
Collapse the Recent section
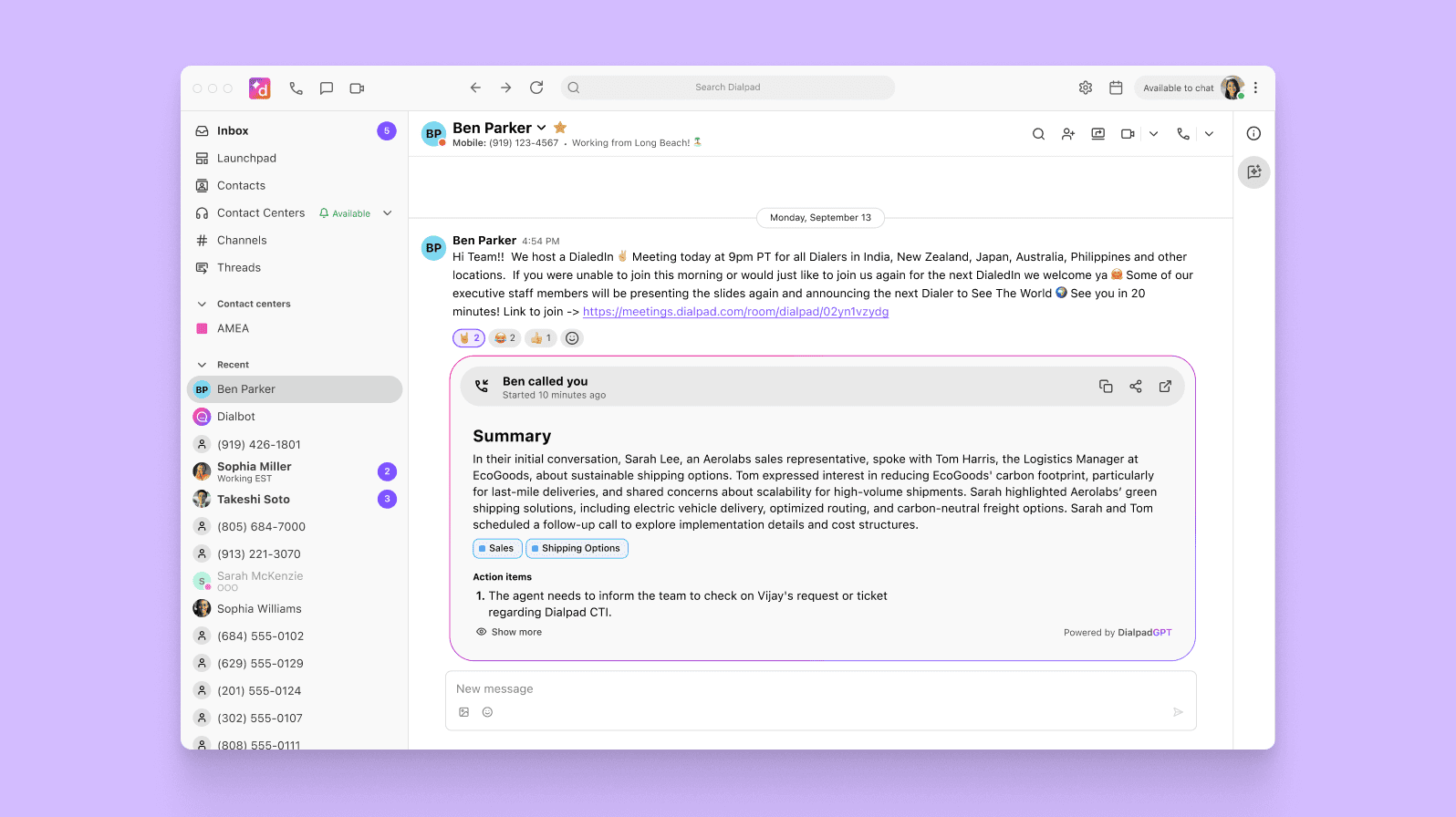202,365
